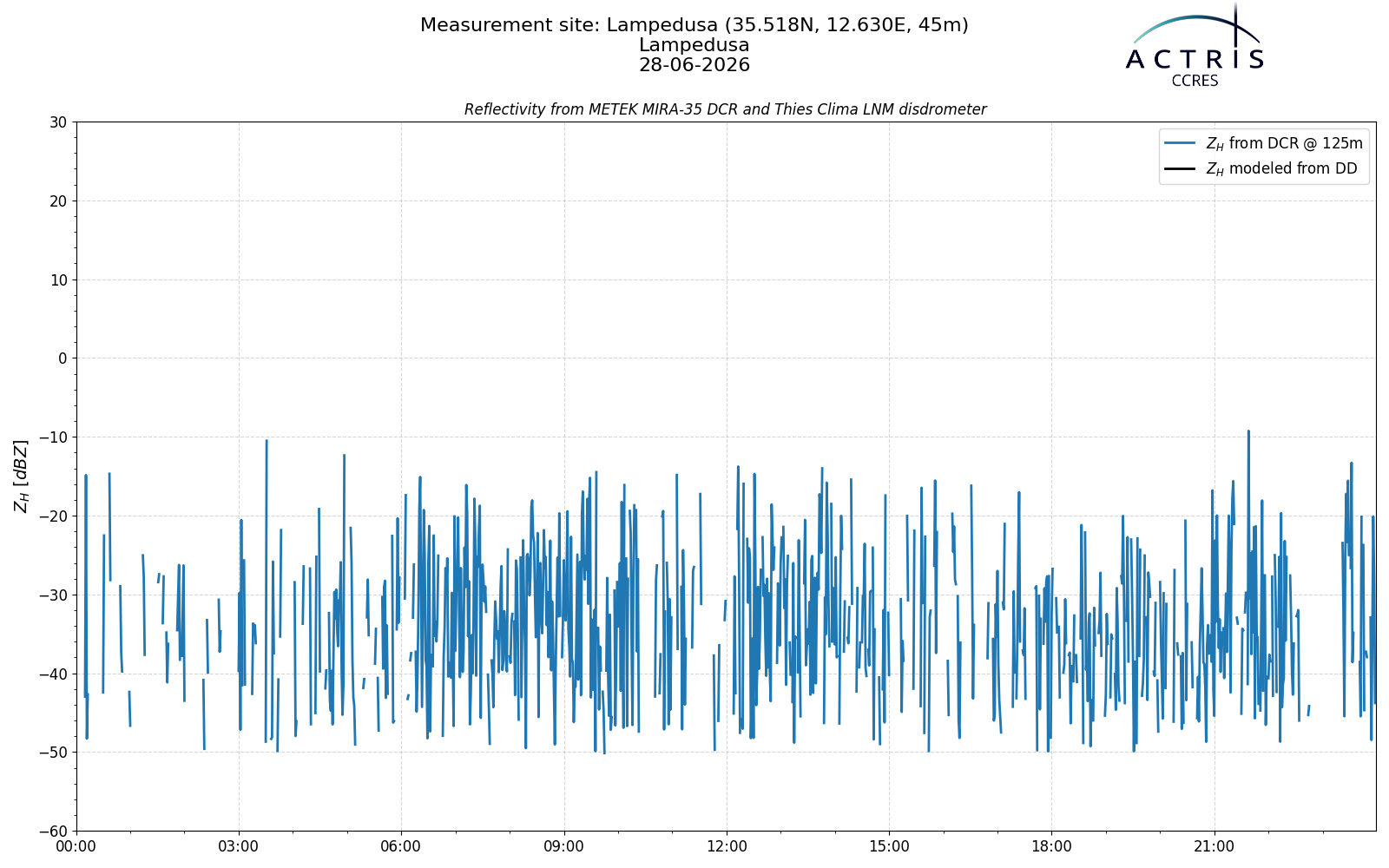Click x-axis time label 12:00

pos(727,846)
